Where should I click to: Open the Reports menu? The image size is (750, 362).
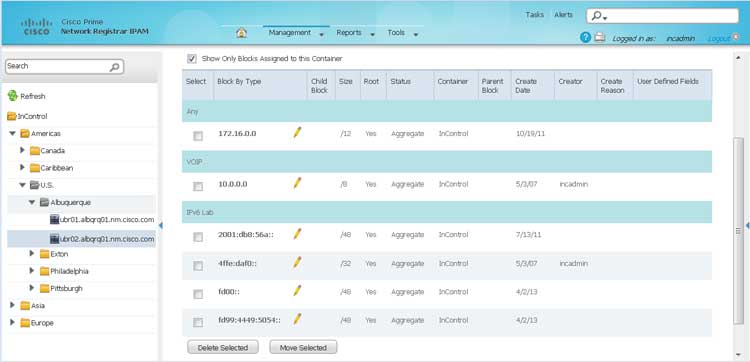[349, 33]
